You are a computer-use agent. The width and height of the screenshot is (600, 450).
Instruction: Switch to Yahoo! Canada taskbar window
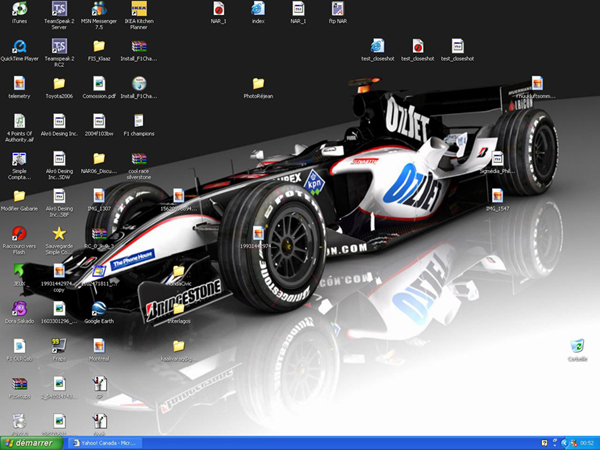click(104, 443)
